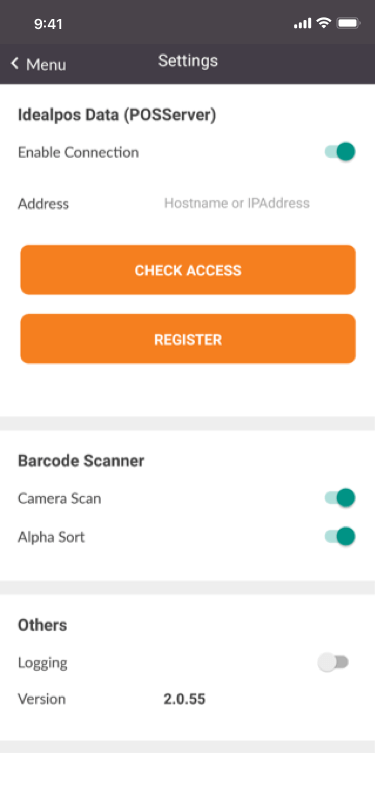Screen dimensions: 375x812
Task: Click the Others section heading
Action: [42, 625]
